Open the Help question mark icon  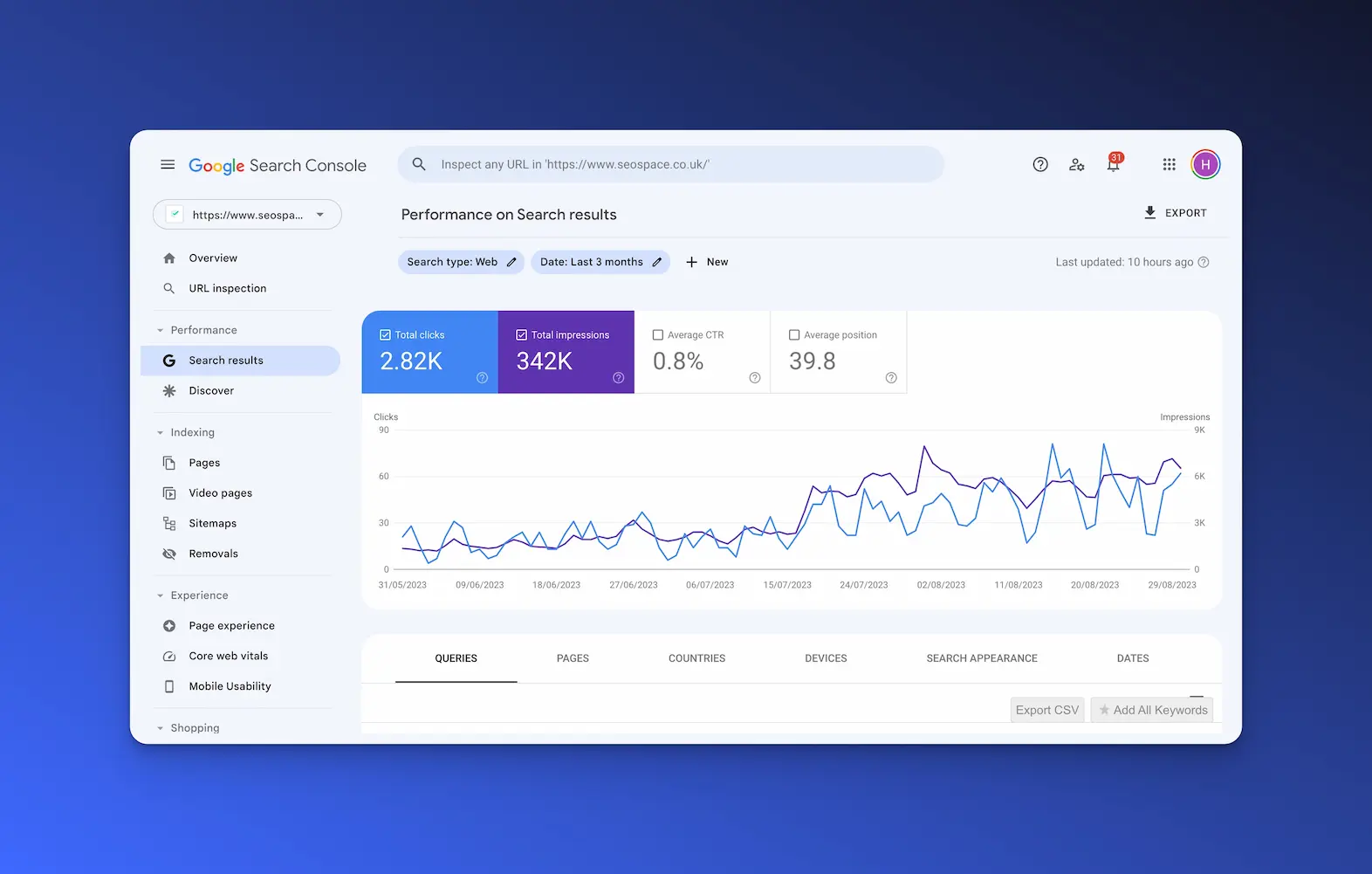click(1040, 164)
